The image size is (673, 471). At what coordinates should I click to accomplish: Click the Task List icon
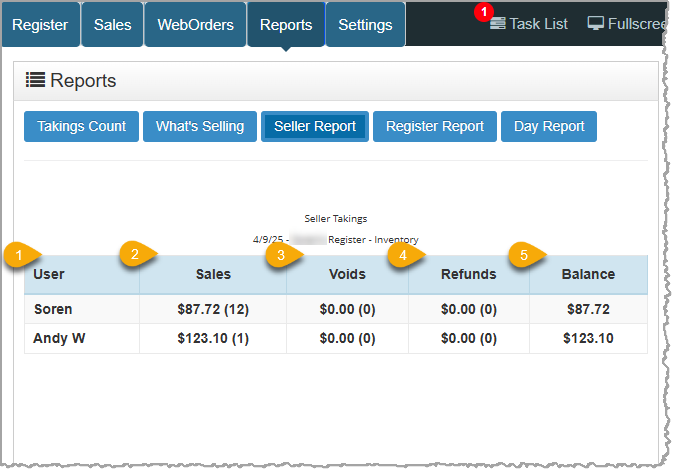pos(497,24)
